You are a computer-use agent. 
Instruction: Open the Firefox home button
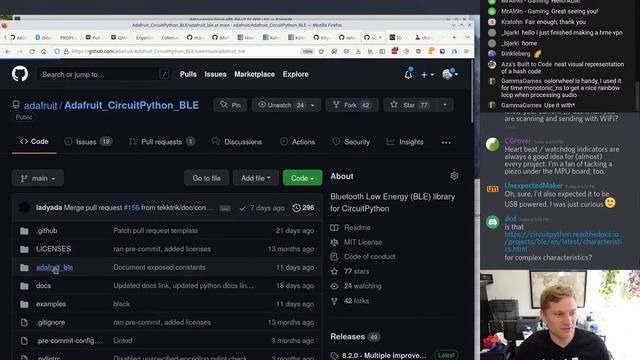(x=44, y=51)
